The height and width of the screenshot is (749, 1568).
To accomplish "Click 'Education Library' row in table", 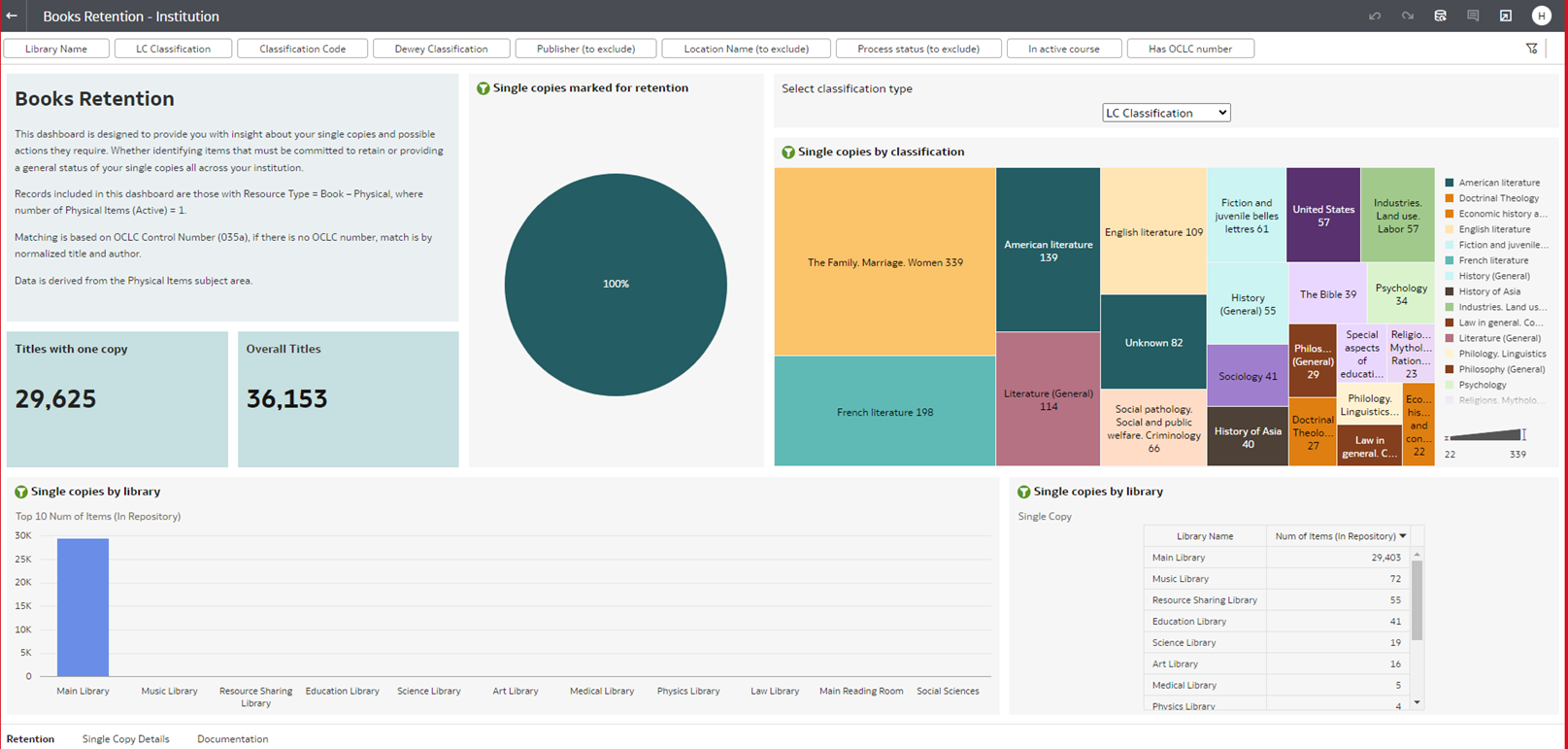I will (1277, 622).
